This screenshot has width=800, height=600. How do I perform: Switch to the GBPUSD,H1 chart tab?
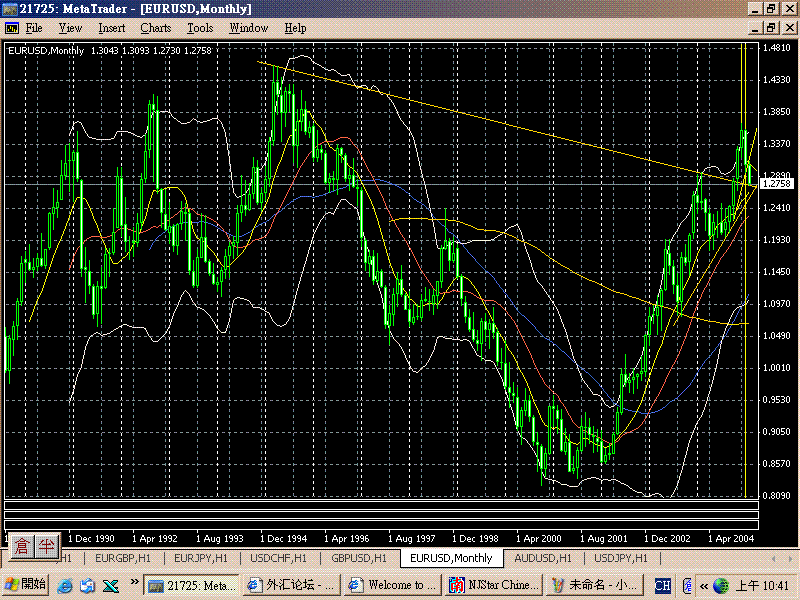tap(358, 559)
